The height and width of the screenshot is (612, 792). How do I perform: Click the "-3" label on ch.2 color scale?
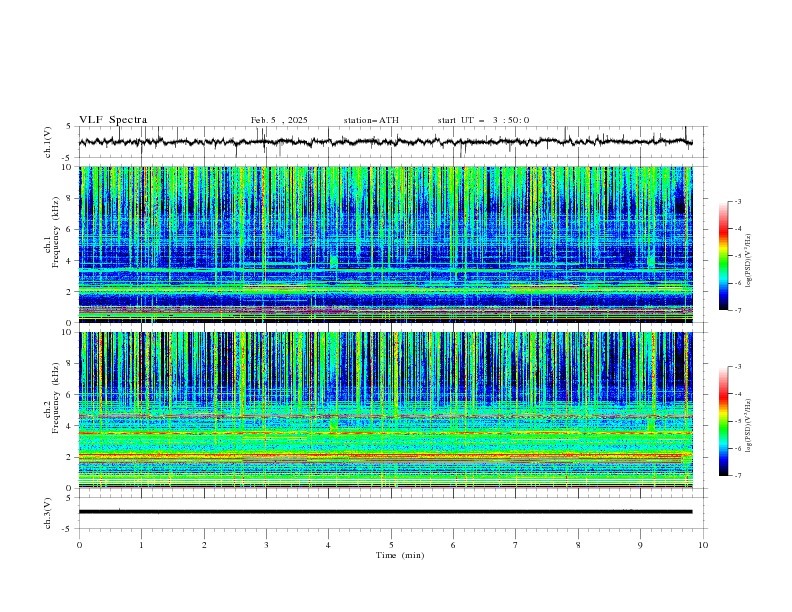pos(738,367)
